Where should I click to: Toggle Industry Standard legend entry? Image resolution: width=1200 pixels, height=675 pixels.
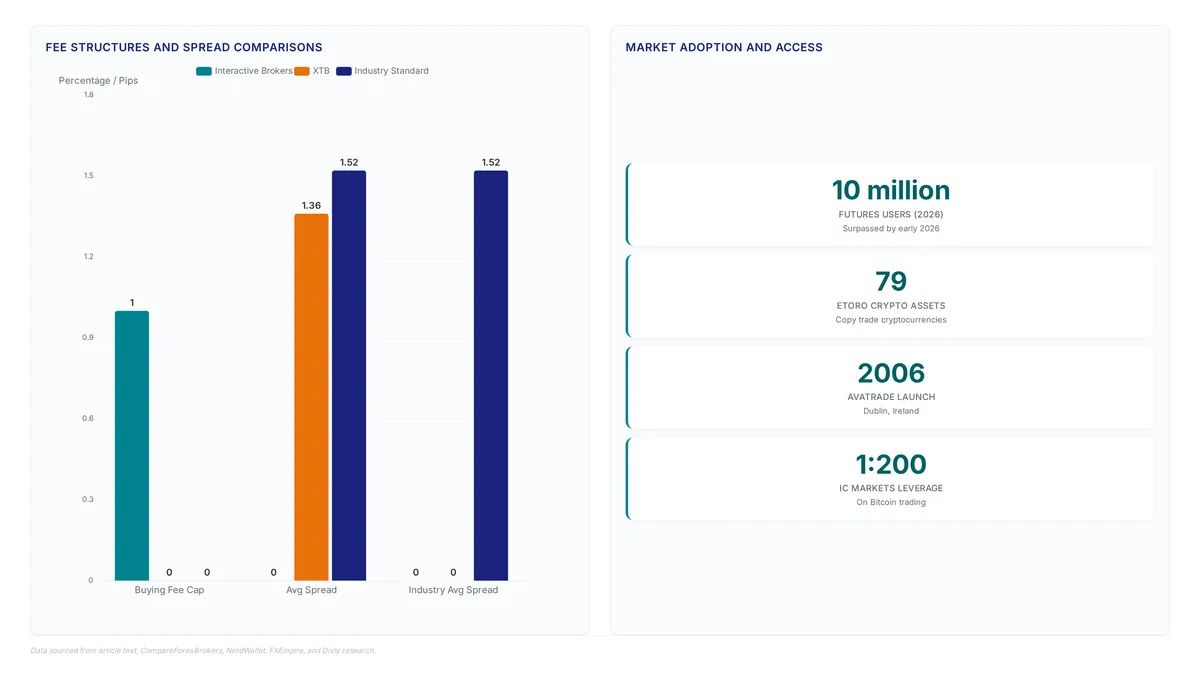(383, 71)
